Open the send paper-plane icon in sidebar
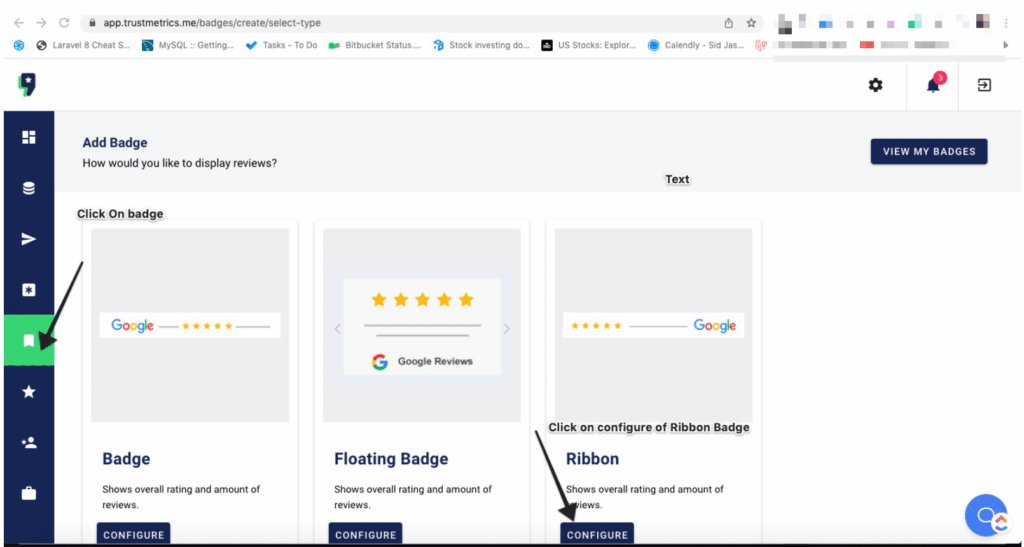Screen dimensions: 1024x547 pyautogui.click(x=29, y=239)
